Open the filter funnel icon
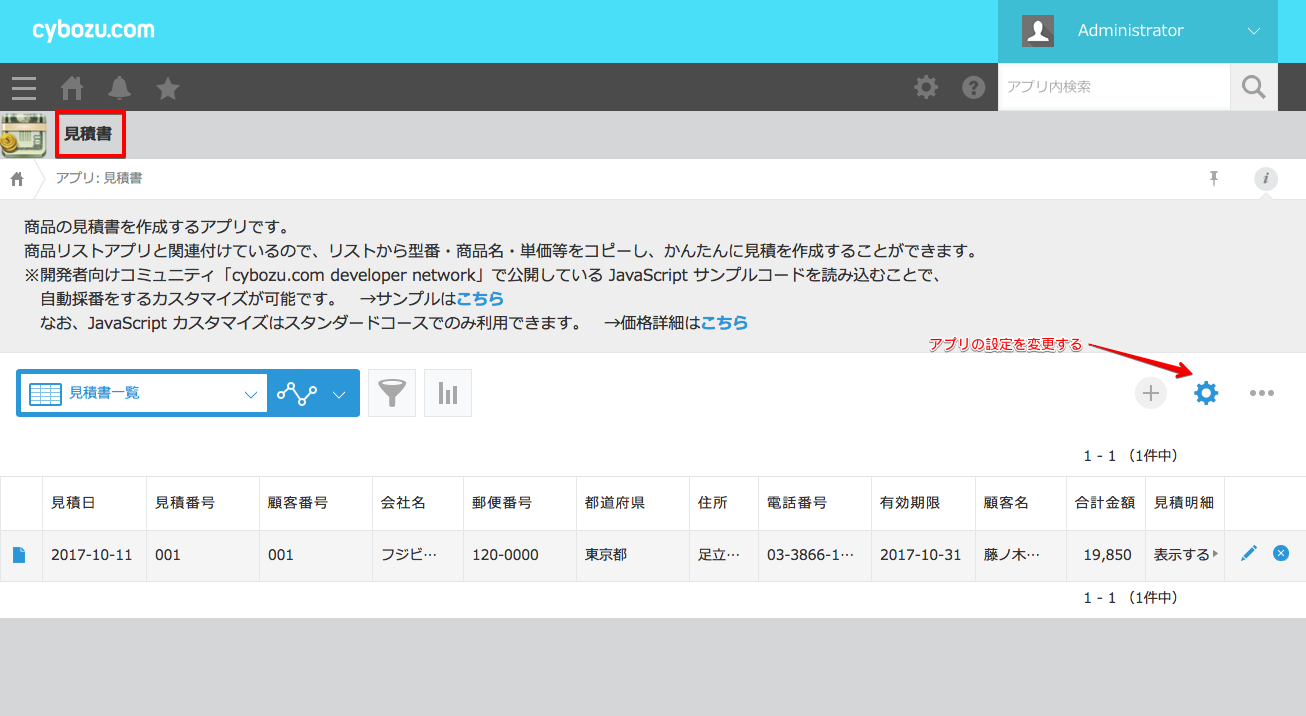Image resolution: width=1306 pixels, height=716 pixels. [392, 393]
